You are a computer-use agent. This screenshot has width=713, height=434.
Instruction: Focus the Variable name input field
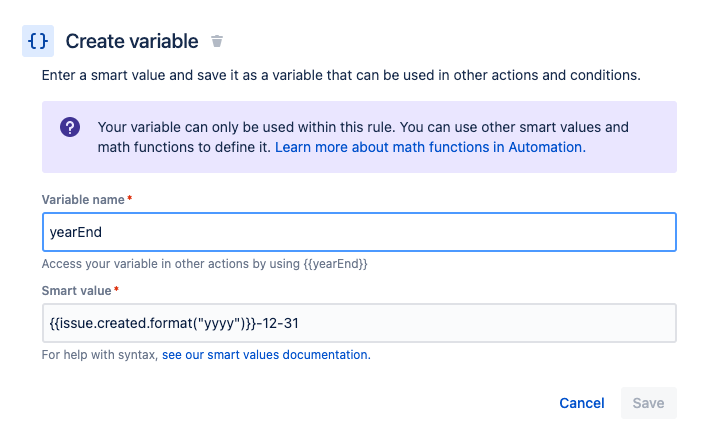point(359,232)
